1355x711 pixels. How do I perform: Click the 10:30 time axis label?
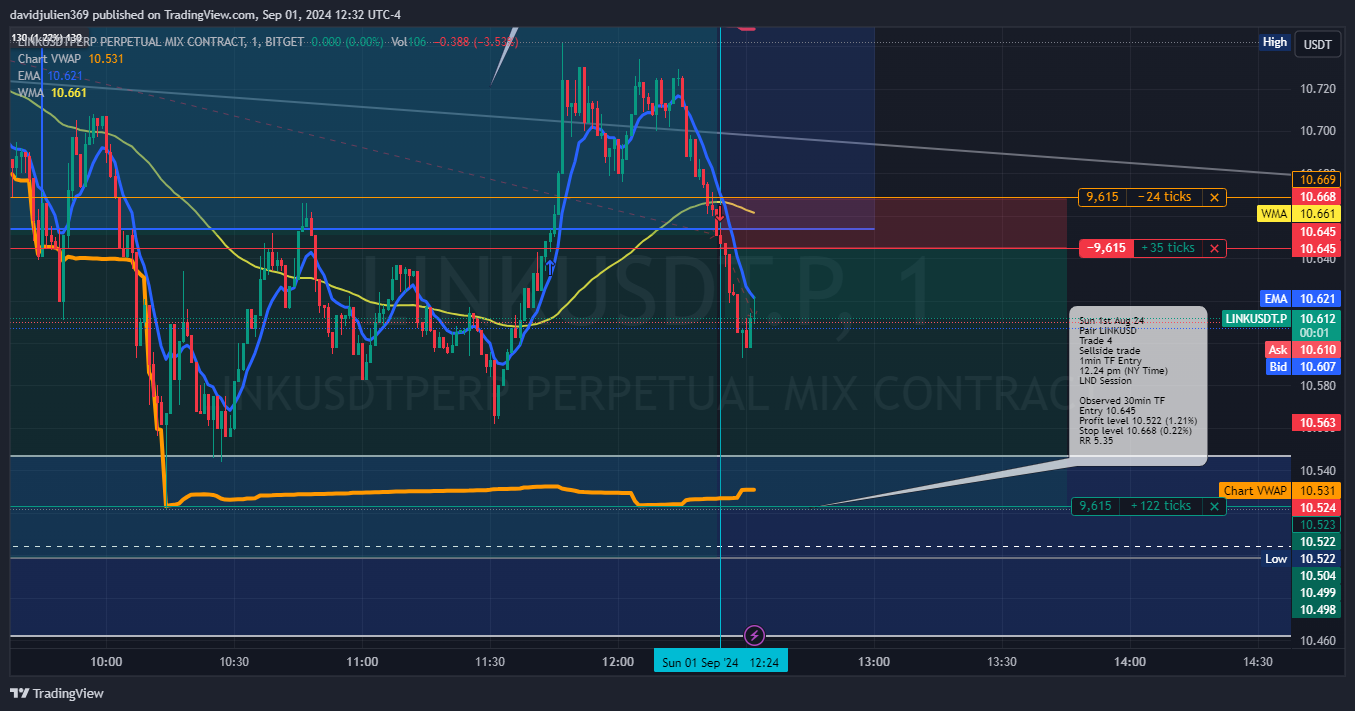point(234,662)
